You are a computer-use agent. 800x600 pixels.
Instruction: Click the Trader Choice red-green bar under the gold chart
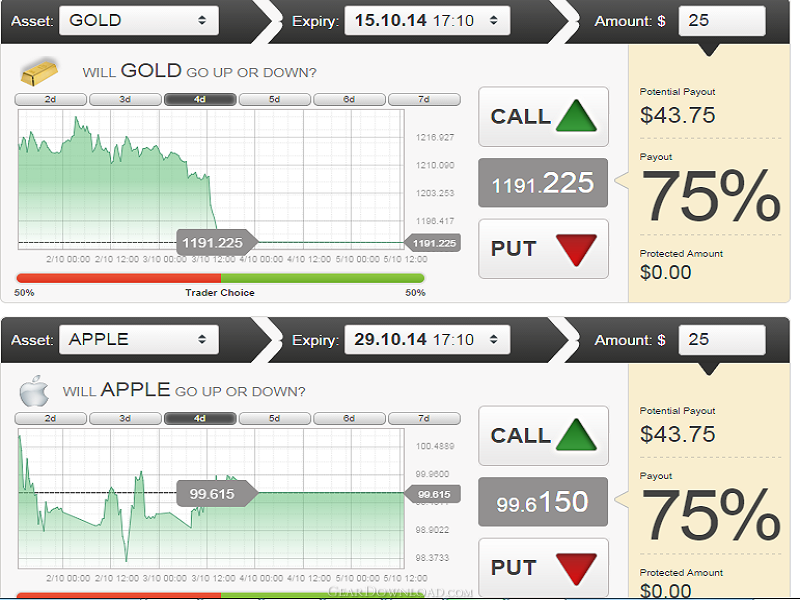(x=220, y=278)
